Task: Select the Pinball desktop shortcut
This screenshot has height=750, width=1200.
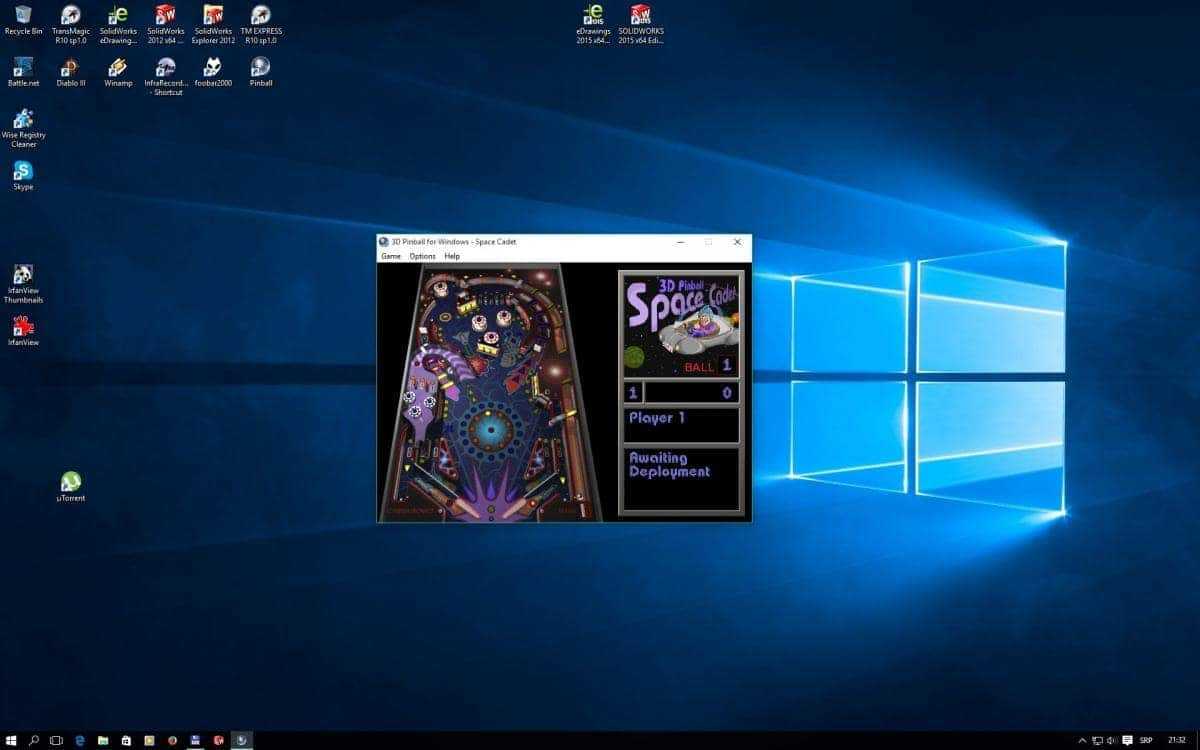Action: [x=261, y=73]
